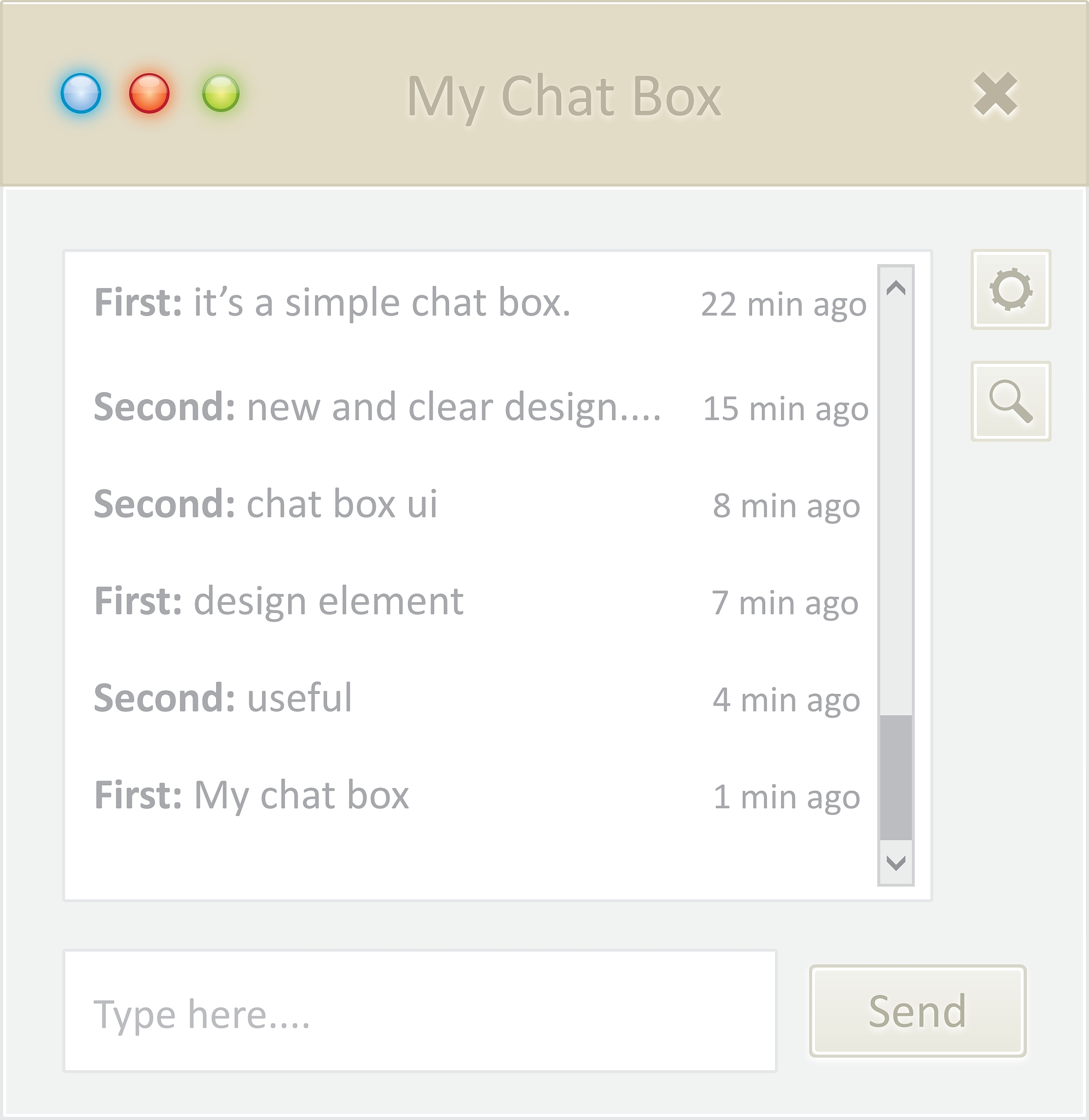Click the magnifying glass search icon
This screenshot has height=1120, width=1089.
tap(1011, 401)
